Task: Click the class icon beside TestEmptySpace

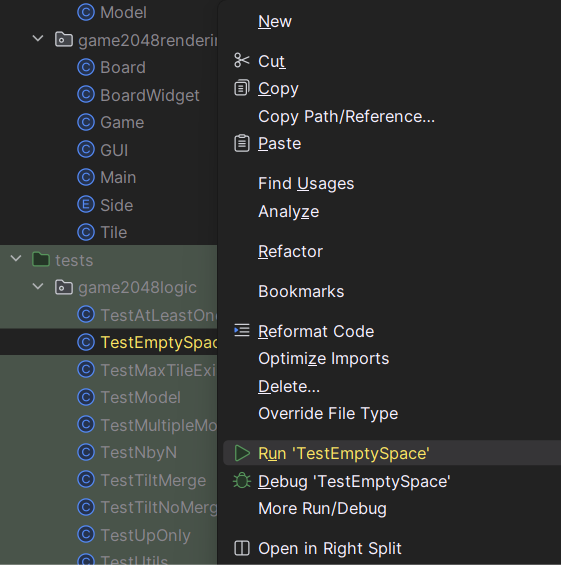Action: [86, 342]
